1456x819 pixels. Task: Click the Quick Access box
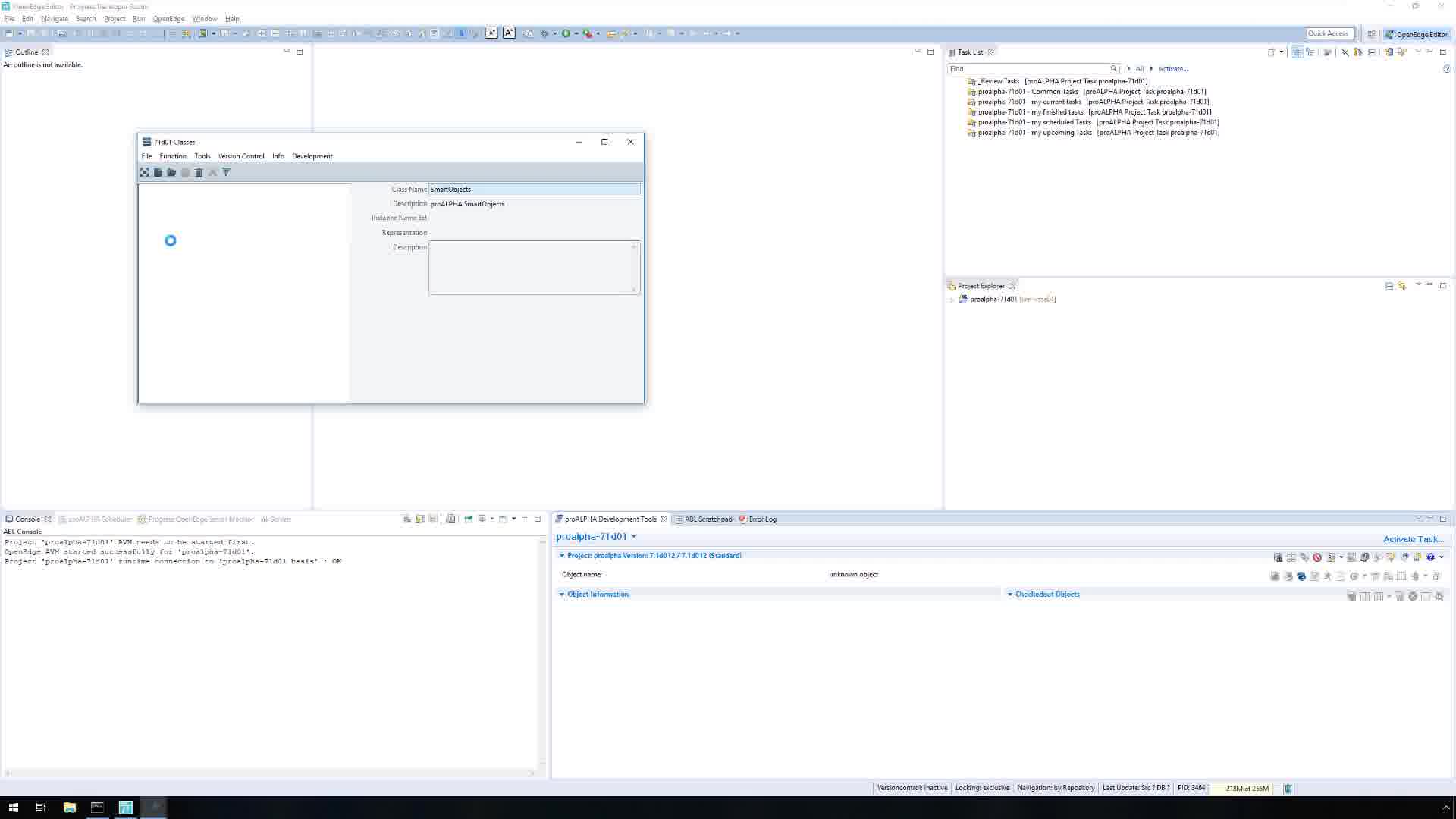pos(1330,33)
